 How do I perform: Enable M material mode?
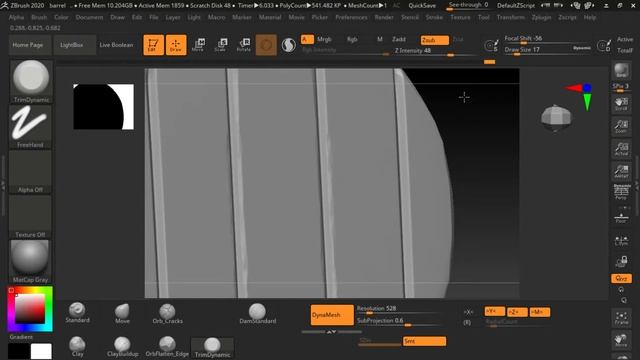pyautogui.click(x=380, y=40)
